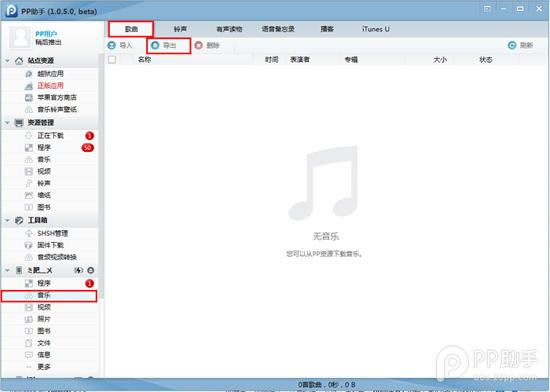Sort by the 表演者 column header
Screen dimensions: 550x392
tap(300, 60)
